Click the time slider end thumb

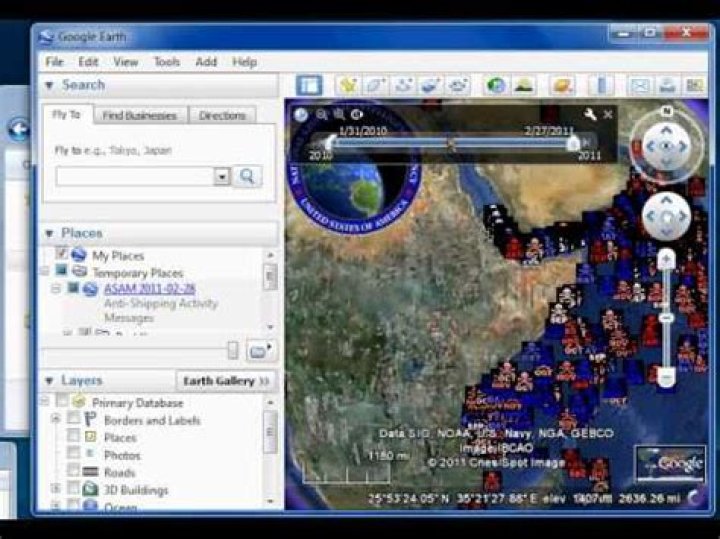coord(573,144)
